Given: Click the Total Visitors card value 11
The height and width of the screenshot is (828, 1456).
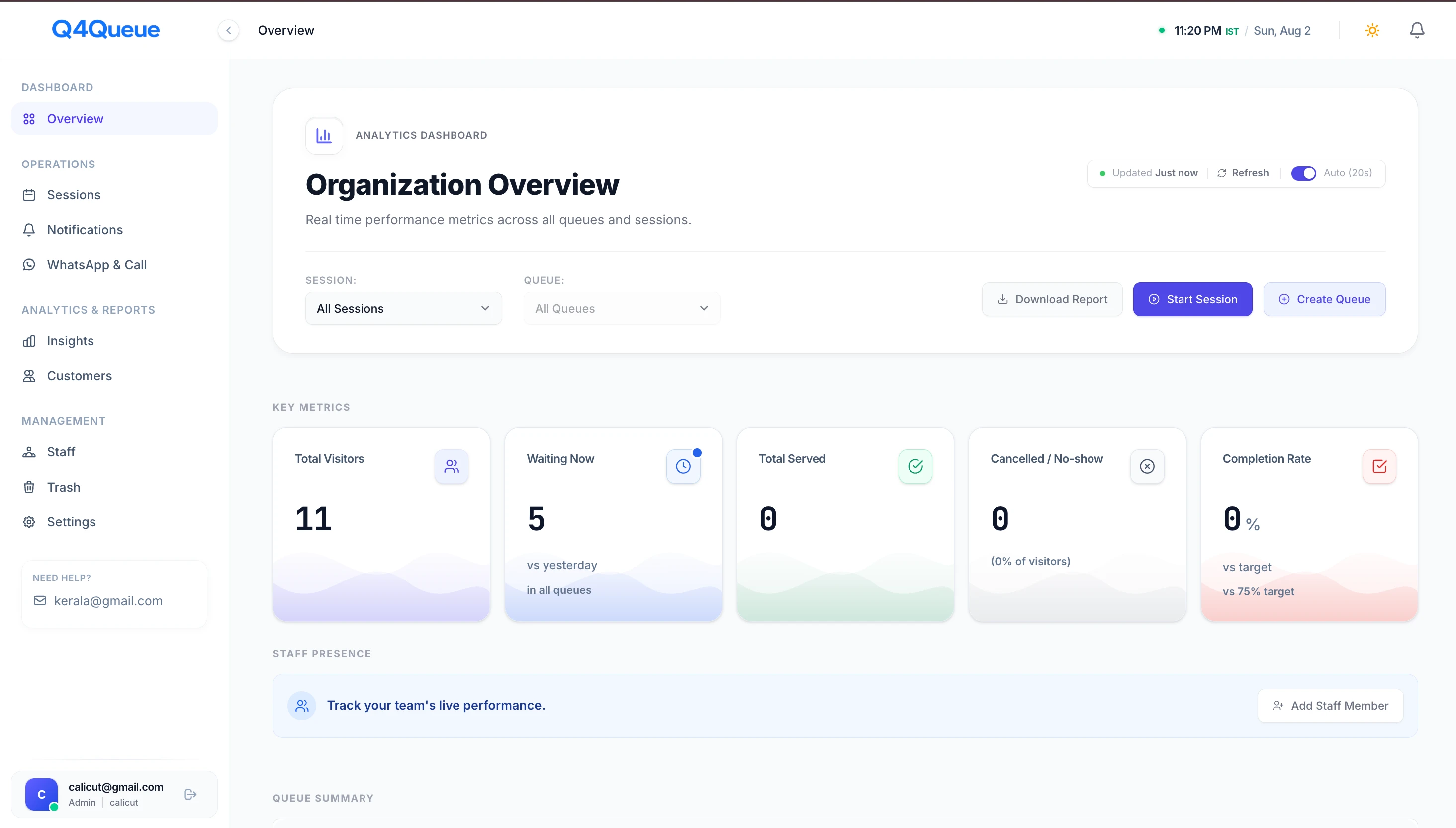Looking at the screenshot, I should click(x=313, y=519).
